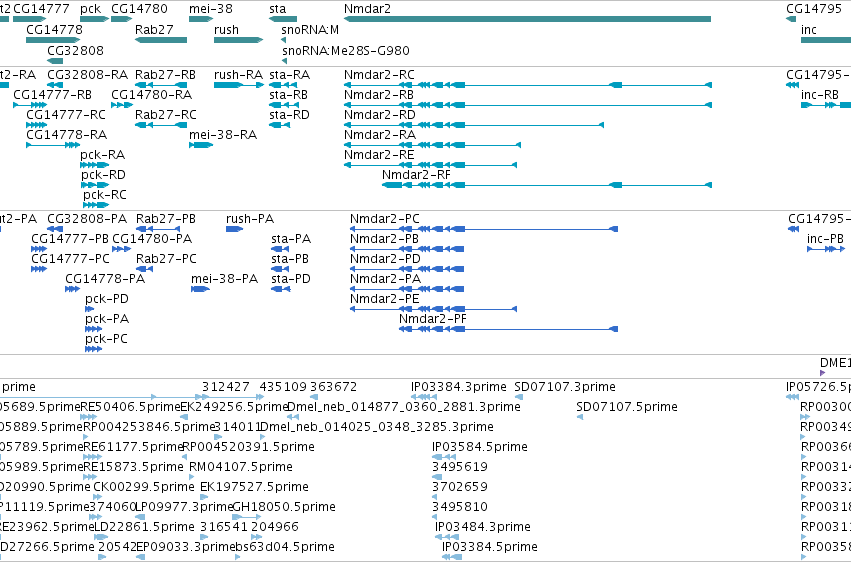Select the sta-RA transcript
851x562 pixels.
coord(290,74)
